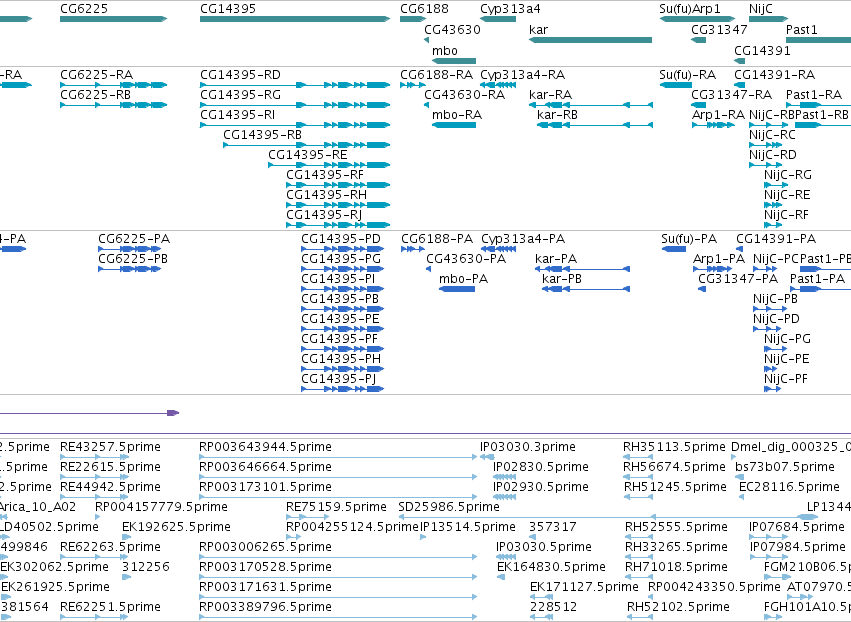Select transcript CG14395-RF
The height and width of the screenshot is (622, 851).
click(x=325, y=175)
